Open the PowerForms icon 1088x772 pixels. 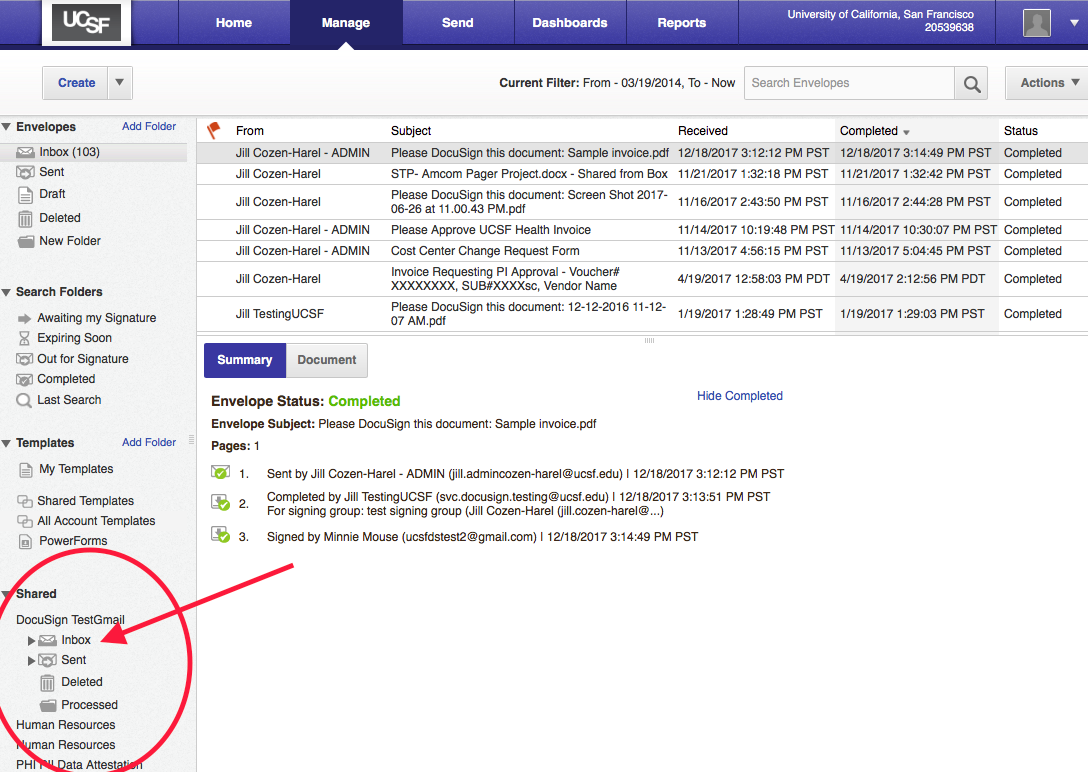tap(25, 542)
